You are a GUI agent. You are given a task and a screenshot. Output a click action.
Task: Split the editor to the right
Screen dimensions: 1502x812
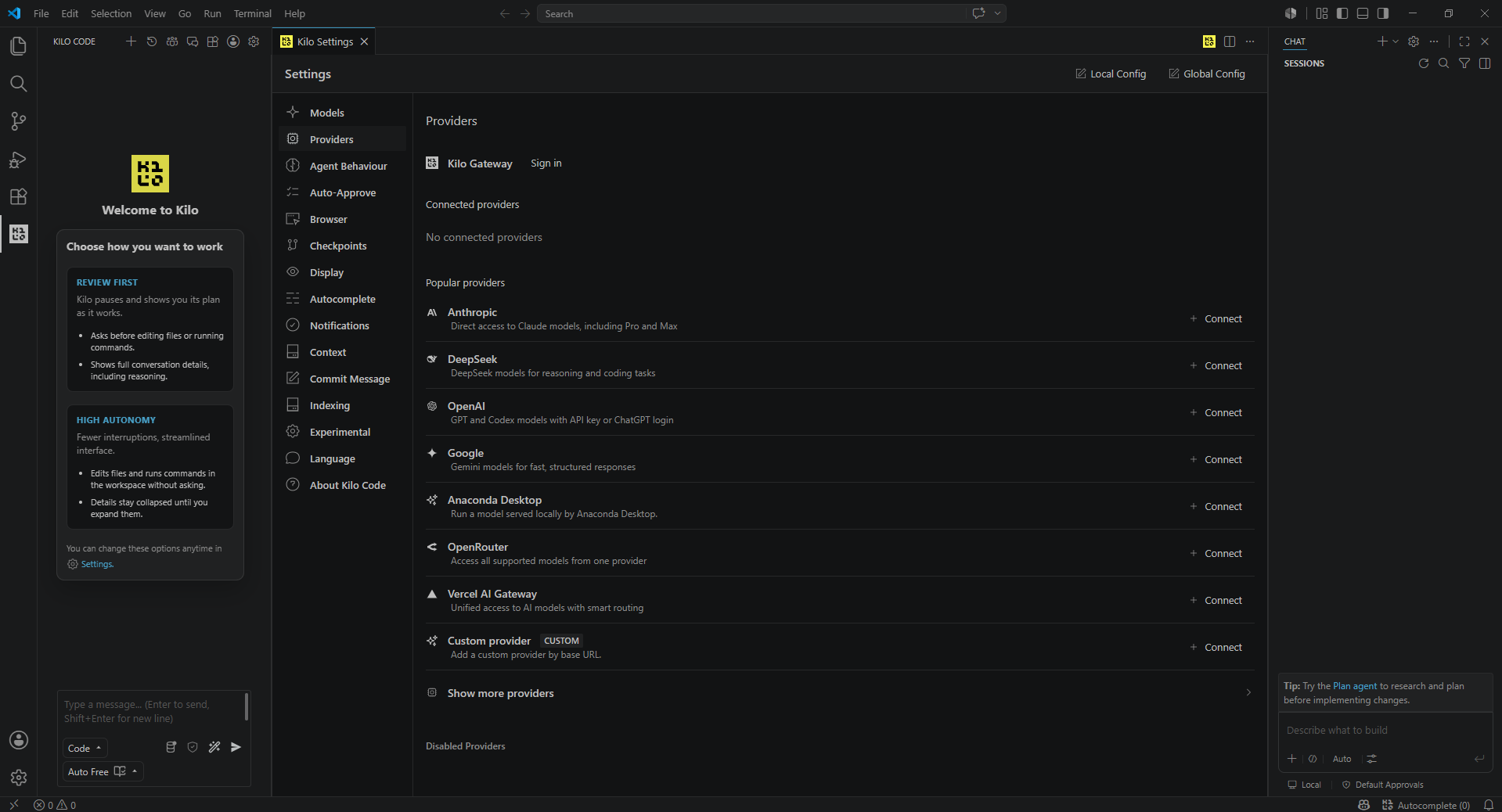(1230, 41)
